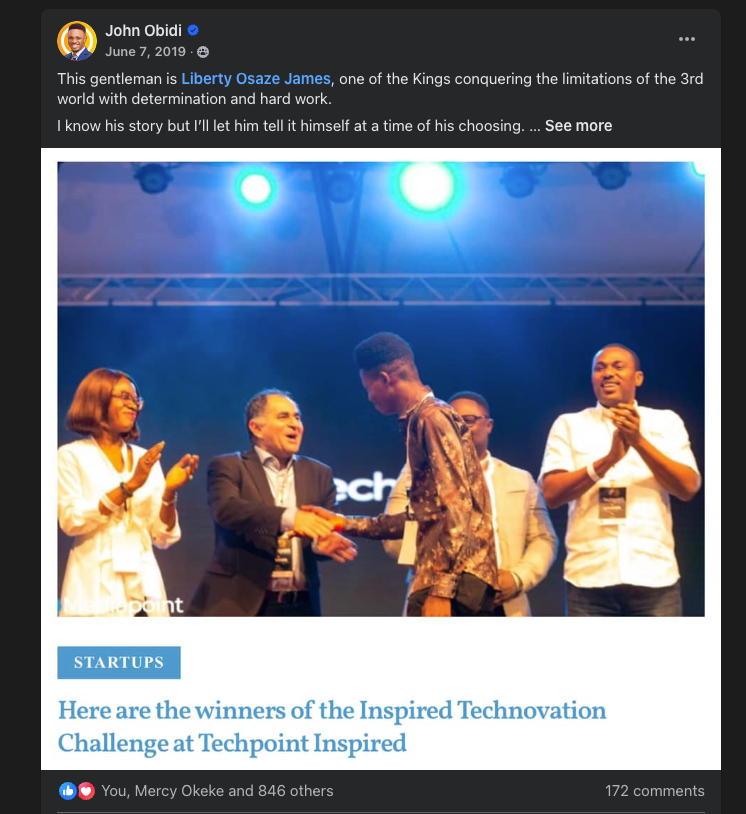This screenshot has width=746, height=814.
Task: Open the 172 comments link
Action: (x=655, y=791)
